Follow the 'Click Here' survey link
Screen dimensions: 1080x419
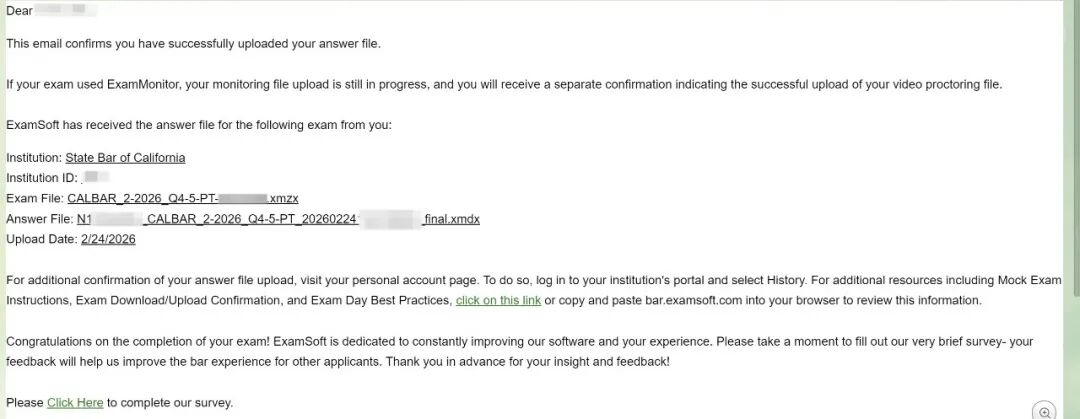(x=75, y=403)
